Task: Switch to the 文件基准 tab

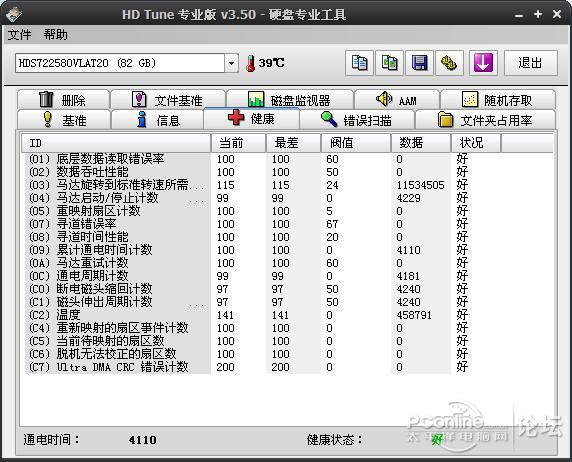Action: pos(168,100)
